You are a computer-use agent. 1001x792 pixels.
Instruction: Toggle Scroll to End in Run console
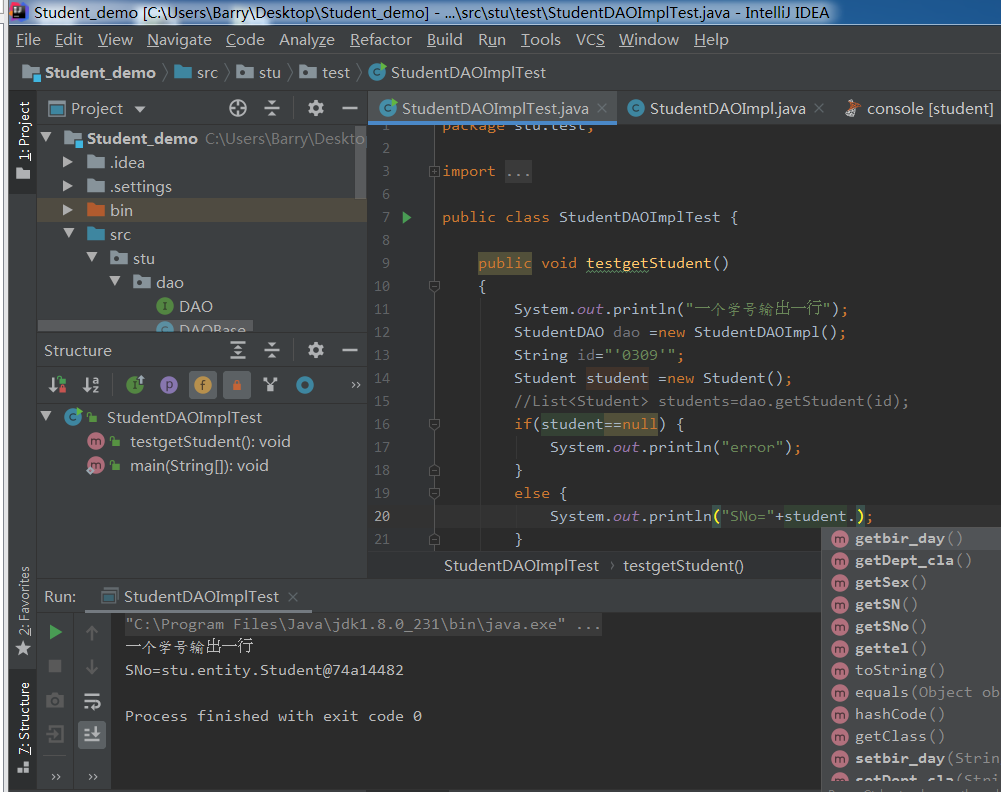pyautogui.click(x=92, y=734)
